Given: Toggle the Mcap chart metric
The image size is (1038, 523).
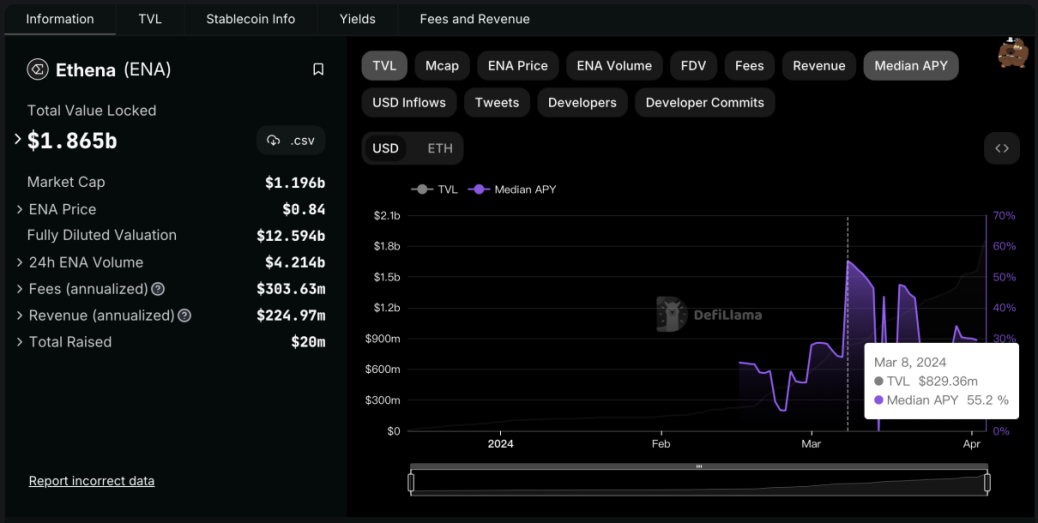Looking at the screenshot, I should click(442, 66).
